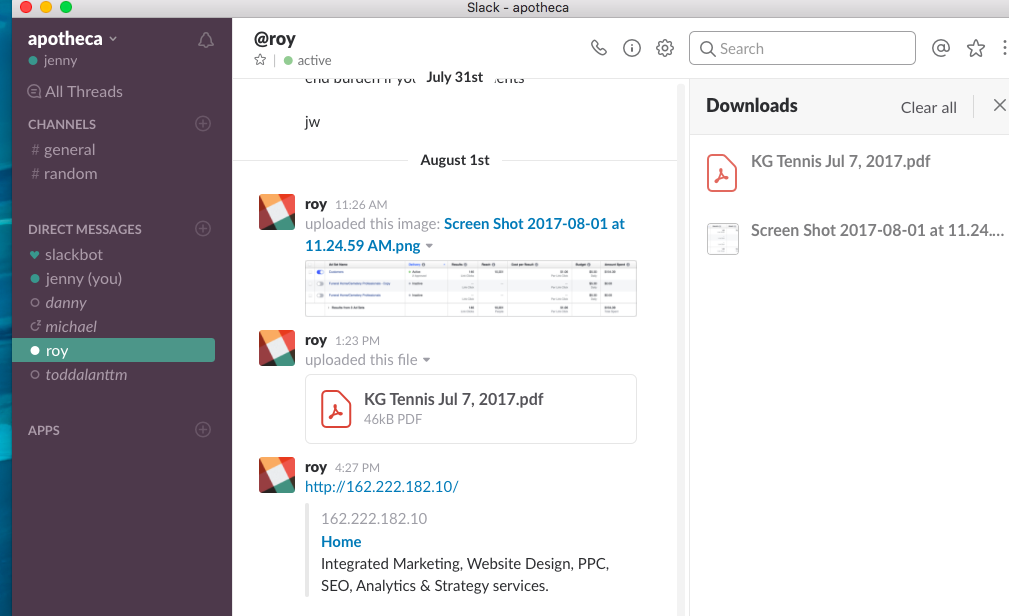
Task: Click the 4:27 PM message timestamp
Action: [x=357, y=468]
